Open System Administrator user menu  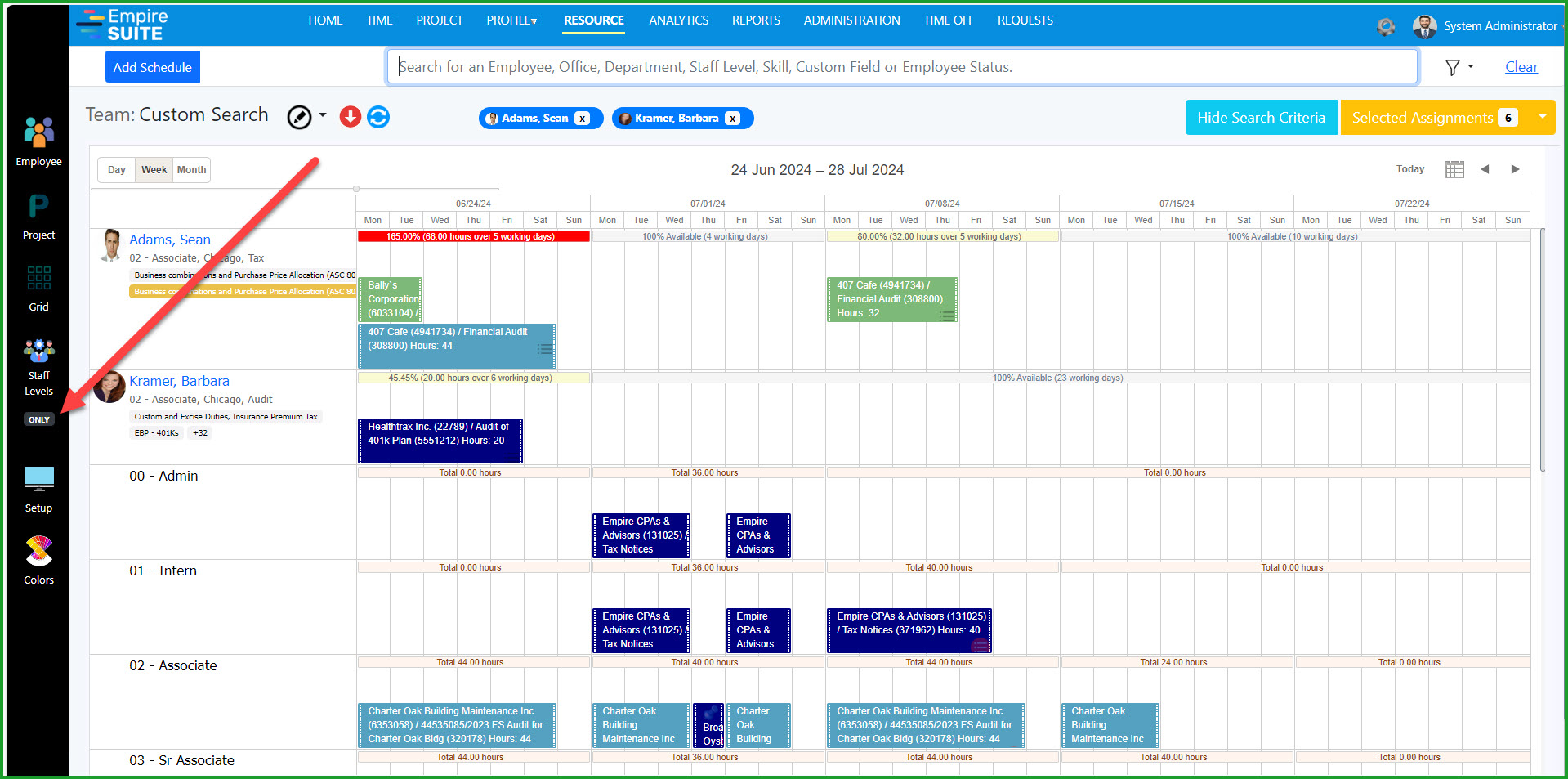pyautogui.click(x=1500, y=26)
